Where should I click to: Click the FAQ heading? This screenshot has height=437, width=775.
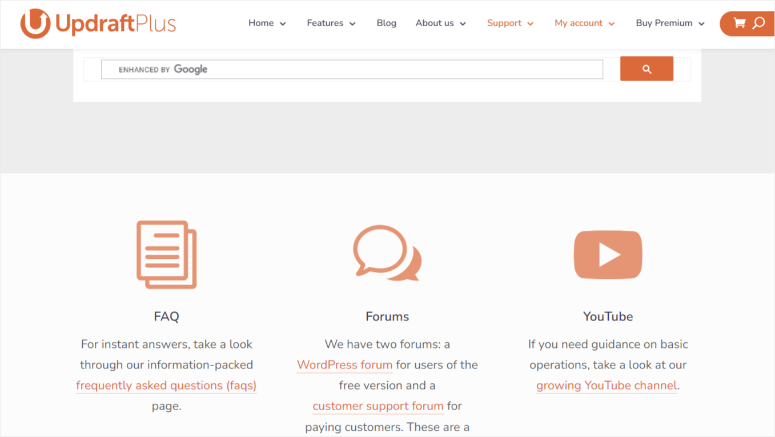(x=167, y=316)
